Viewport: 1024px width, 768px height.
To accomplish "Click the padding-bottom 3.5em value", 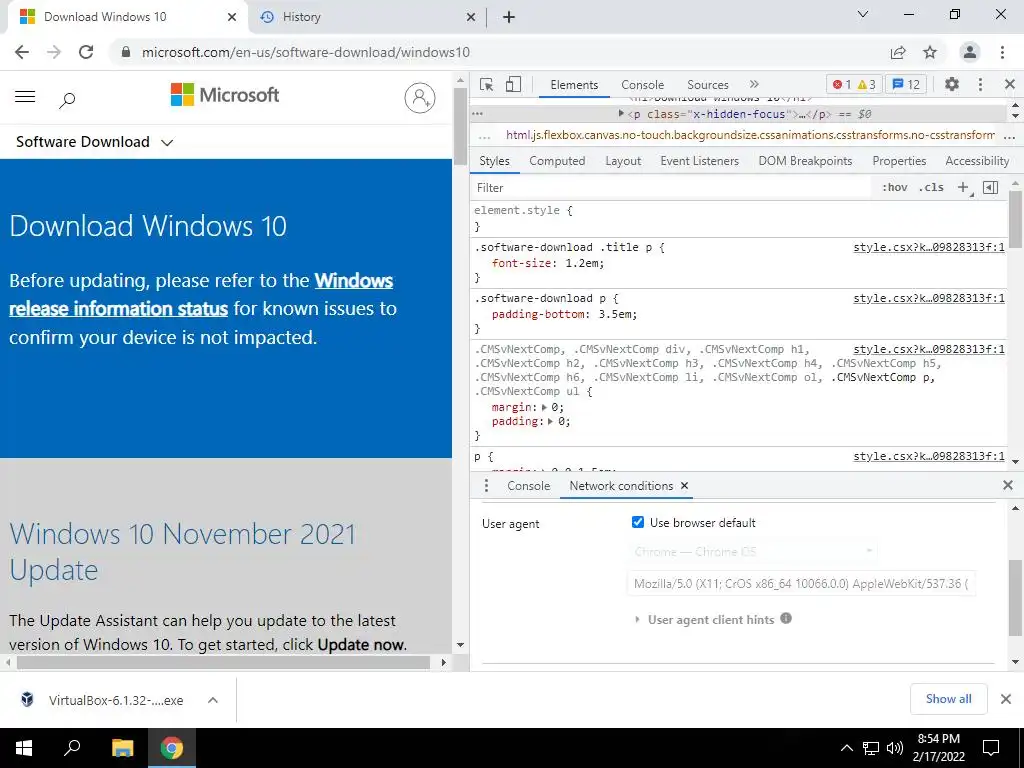I will (615, 314).
